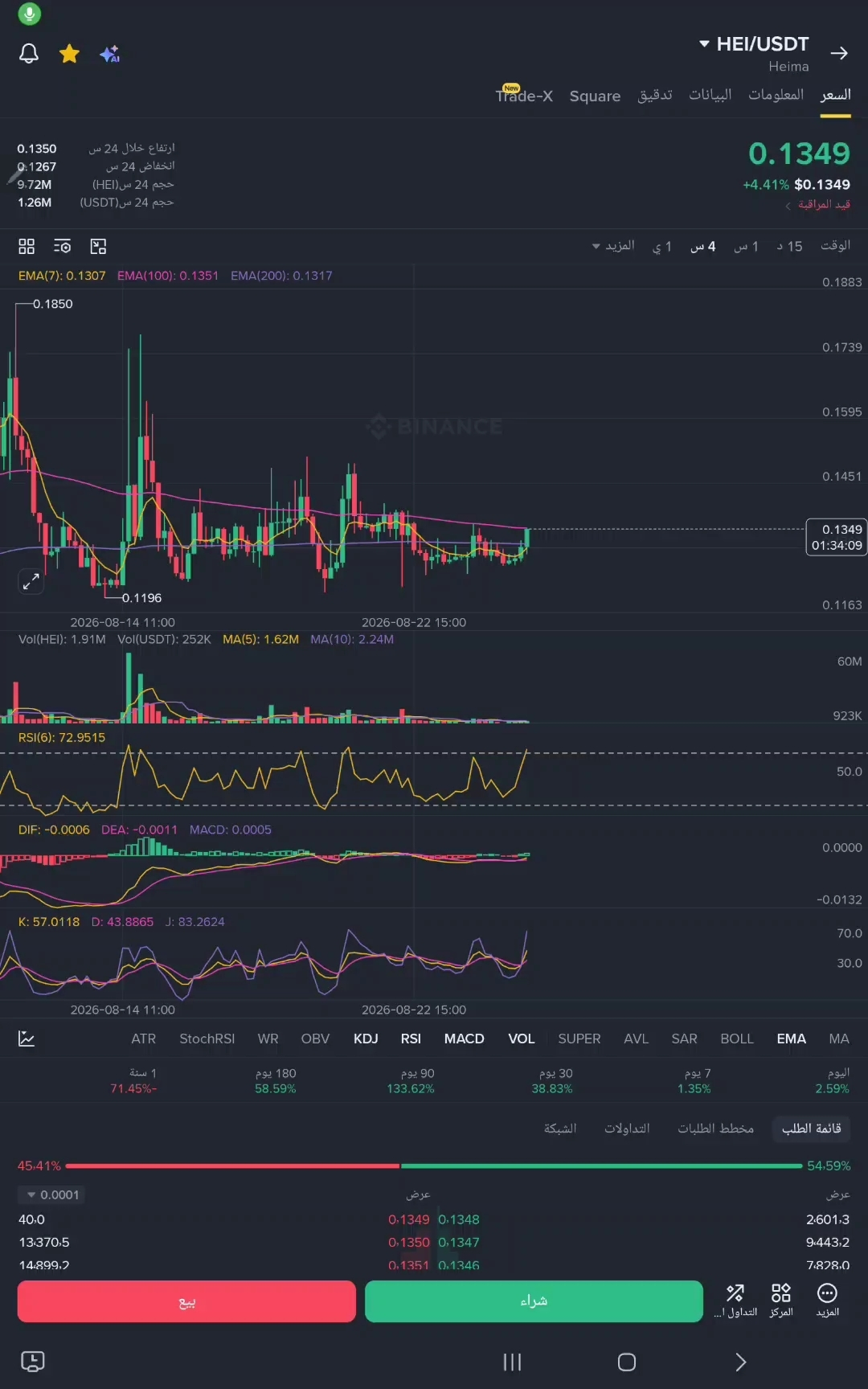
Task: Select ask price 0.1349 in order book
Action: (x=409, y=1219)
